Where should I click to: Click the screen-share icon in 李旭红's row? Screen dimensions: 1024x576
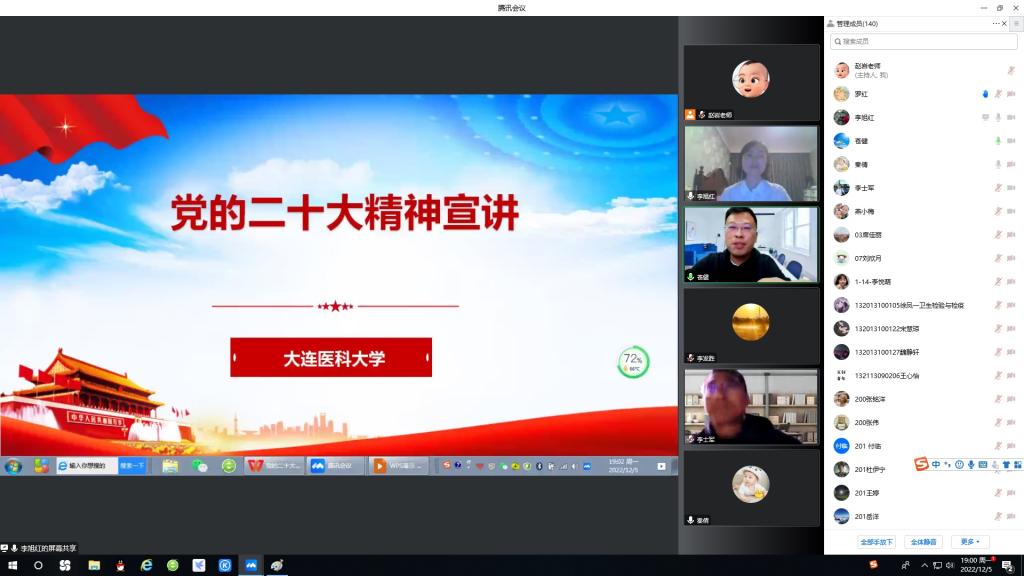tap(985, 118)
